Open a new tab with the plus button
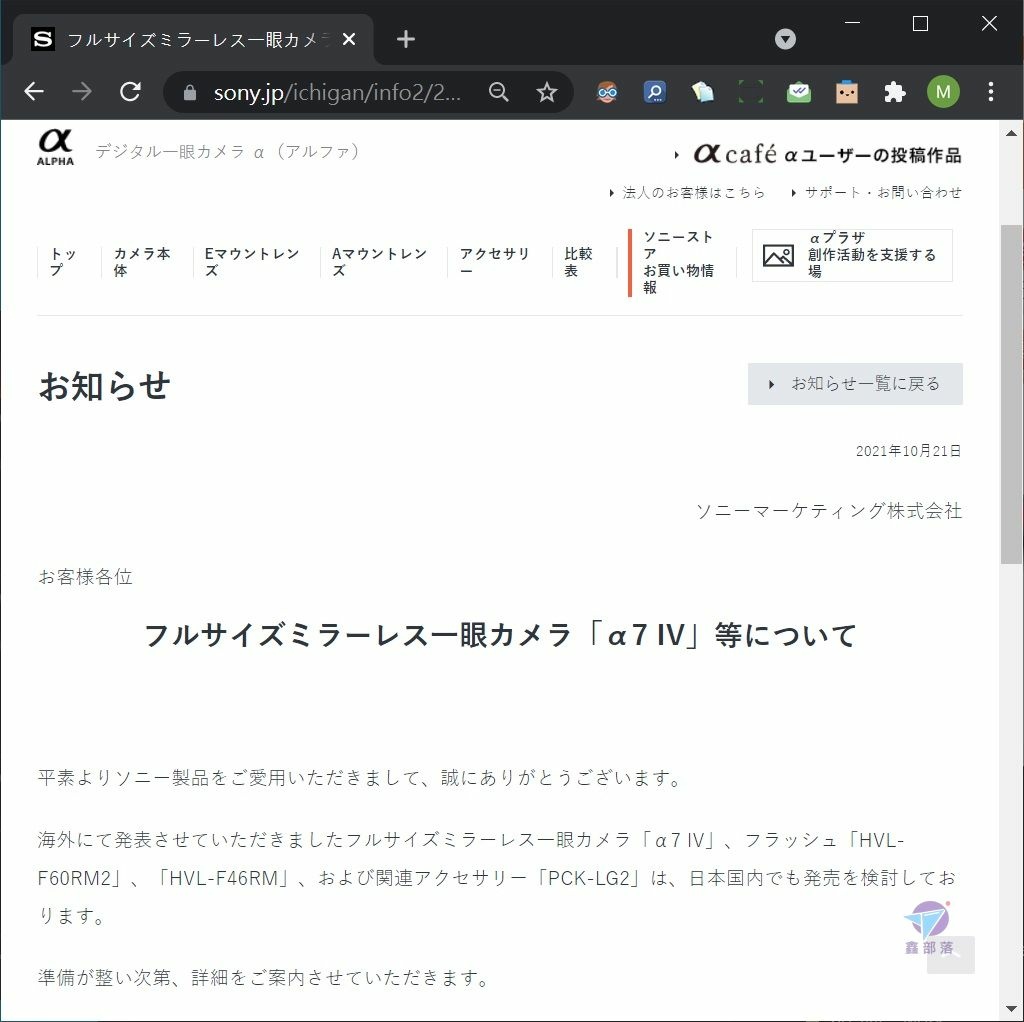Image resolution: width=1024 pixels, height=1022 pixels. pos(406,39)
